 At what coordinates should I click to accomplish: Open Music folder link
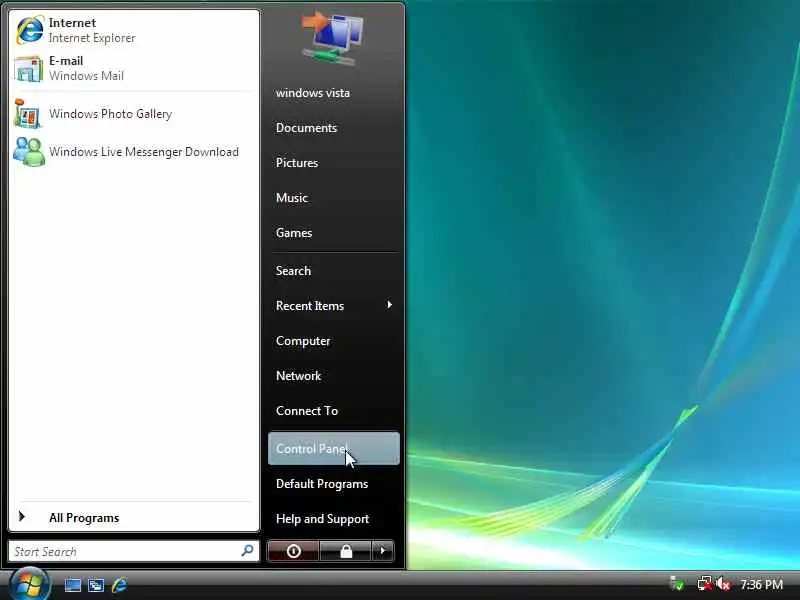(x=291, y=197)
